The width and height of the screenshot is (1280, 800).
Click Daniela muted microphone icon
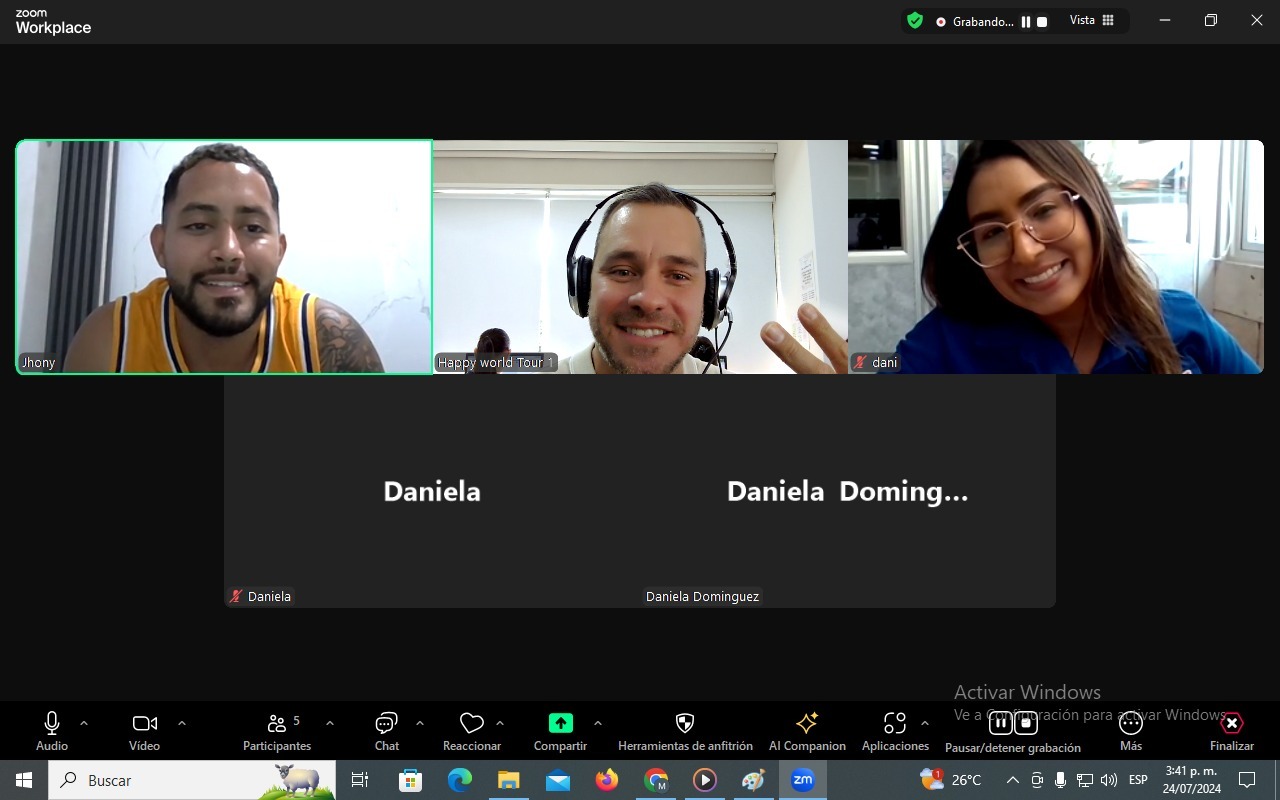(x=236, y=596)
